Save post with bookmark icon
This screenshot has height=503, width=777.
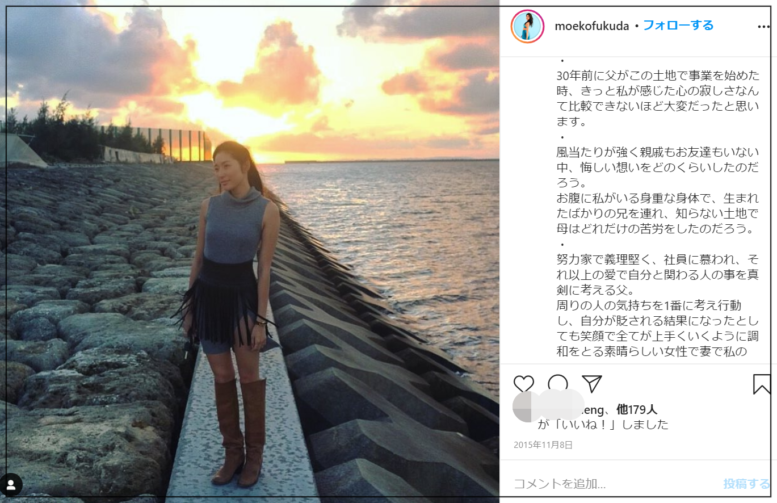tap(762, 384)
